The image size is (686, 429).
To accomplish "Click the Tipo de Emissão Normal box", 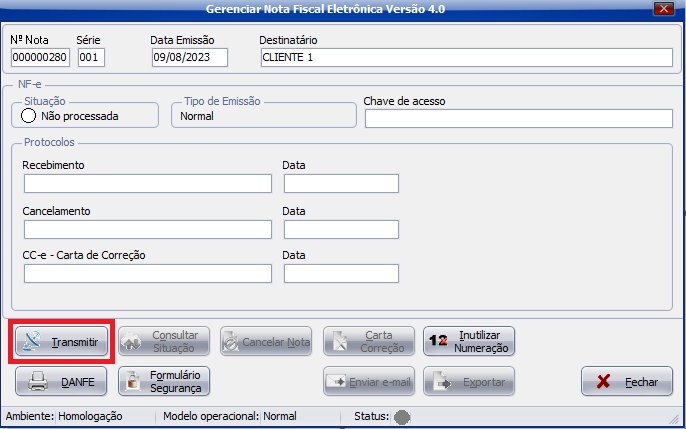I will 263,116.
